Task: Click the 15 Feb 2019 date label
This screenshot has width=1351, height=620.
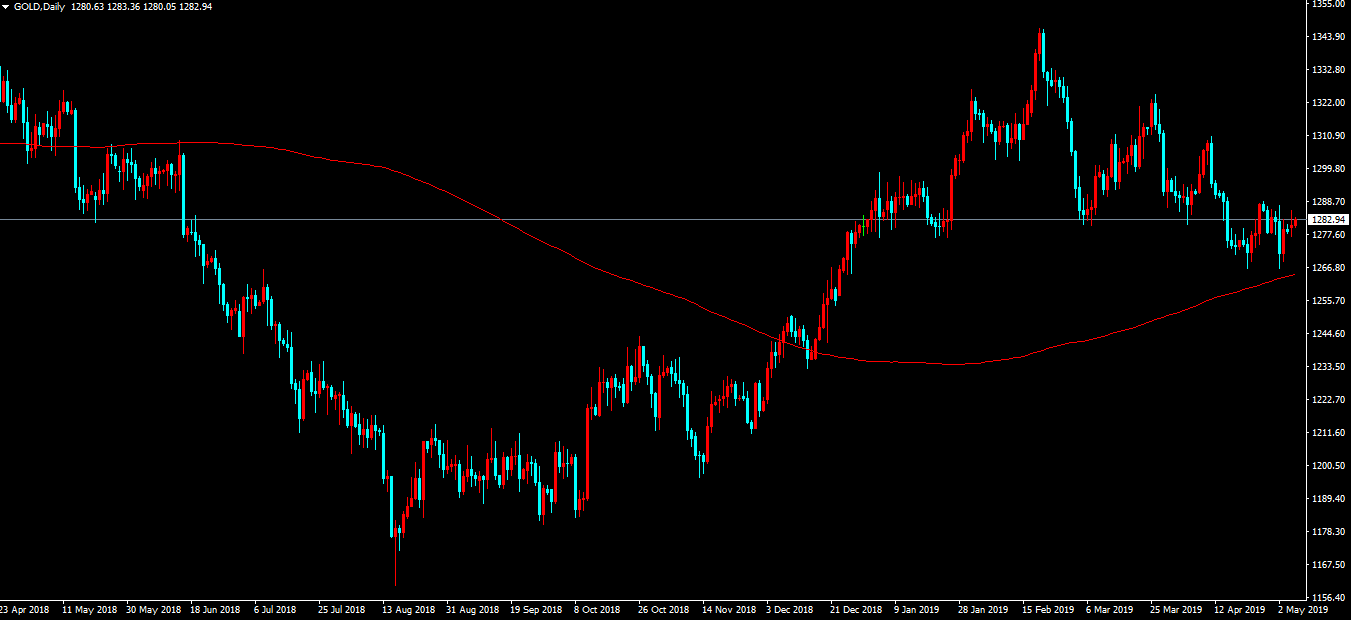Action: click(x=1048, y=608)
